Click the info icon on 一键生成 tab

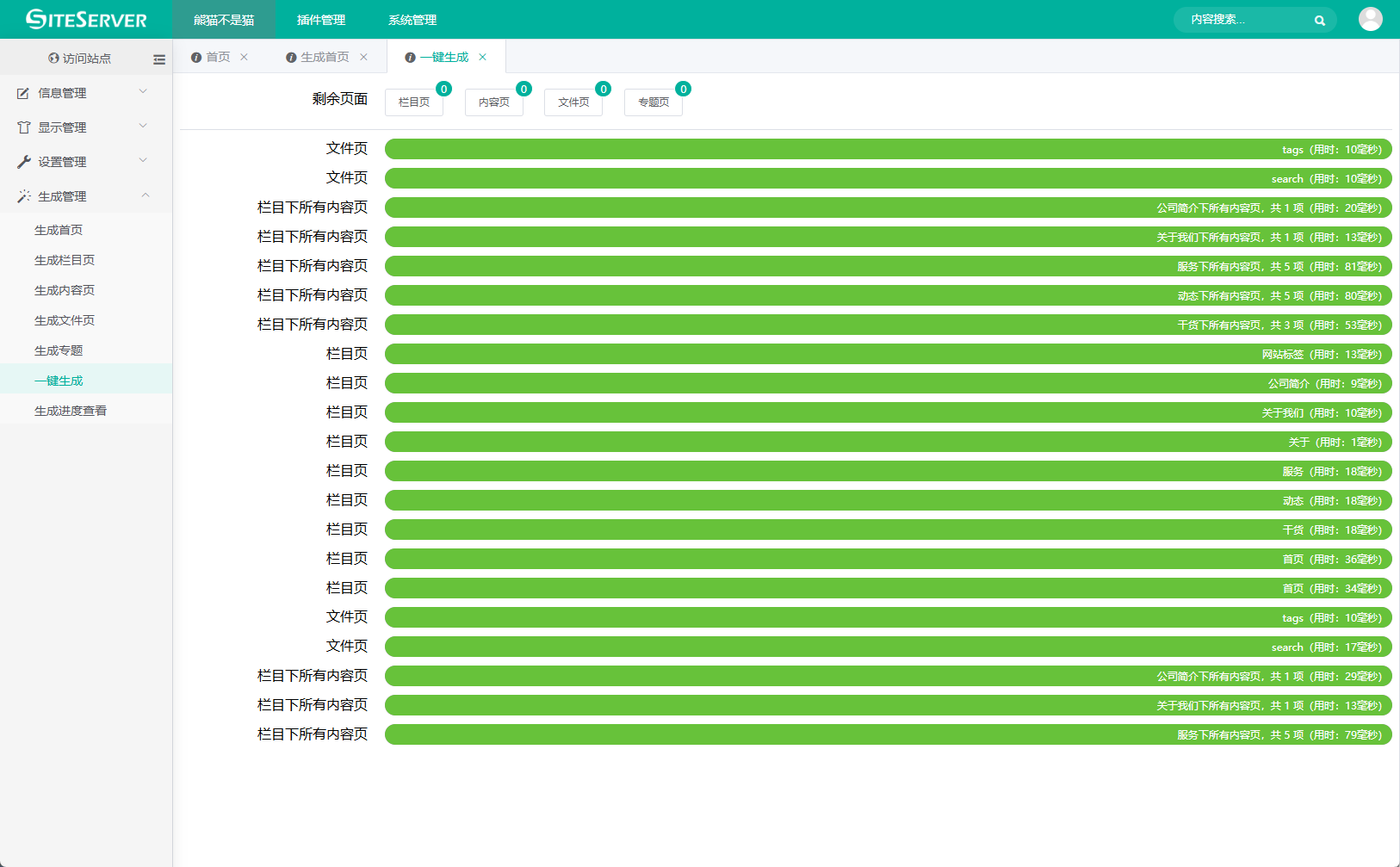click(x=410, y=57)
